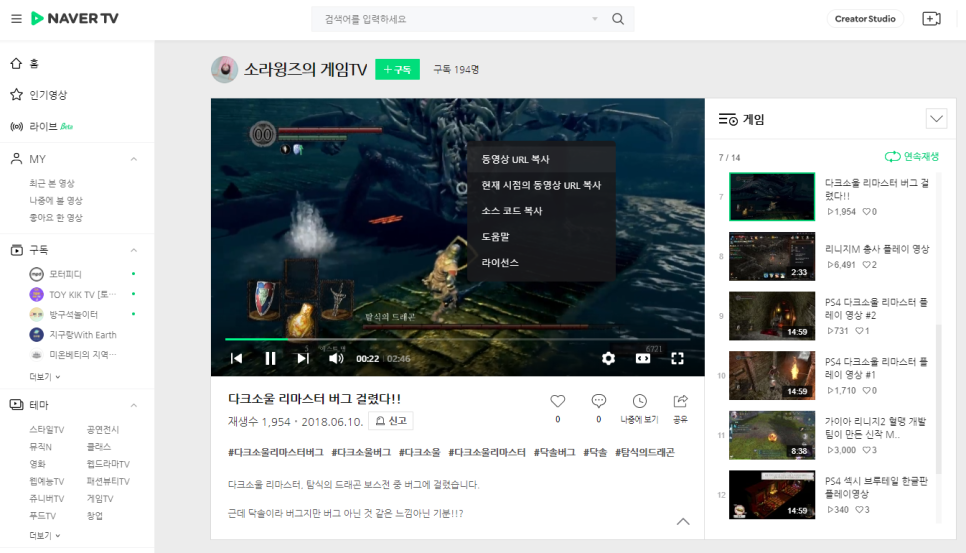This screenshot has height=553, width=966.
Task: Open the hamburger menu icon
Action: tap(17, 18)
